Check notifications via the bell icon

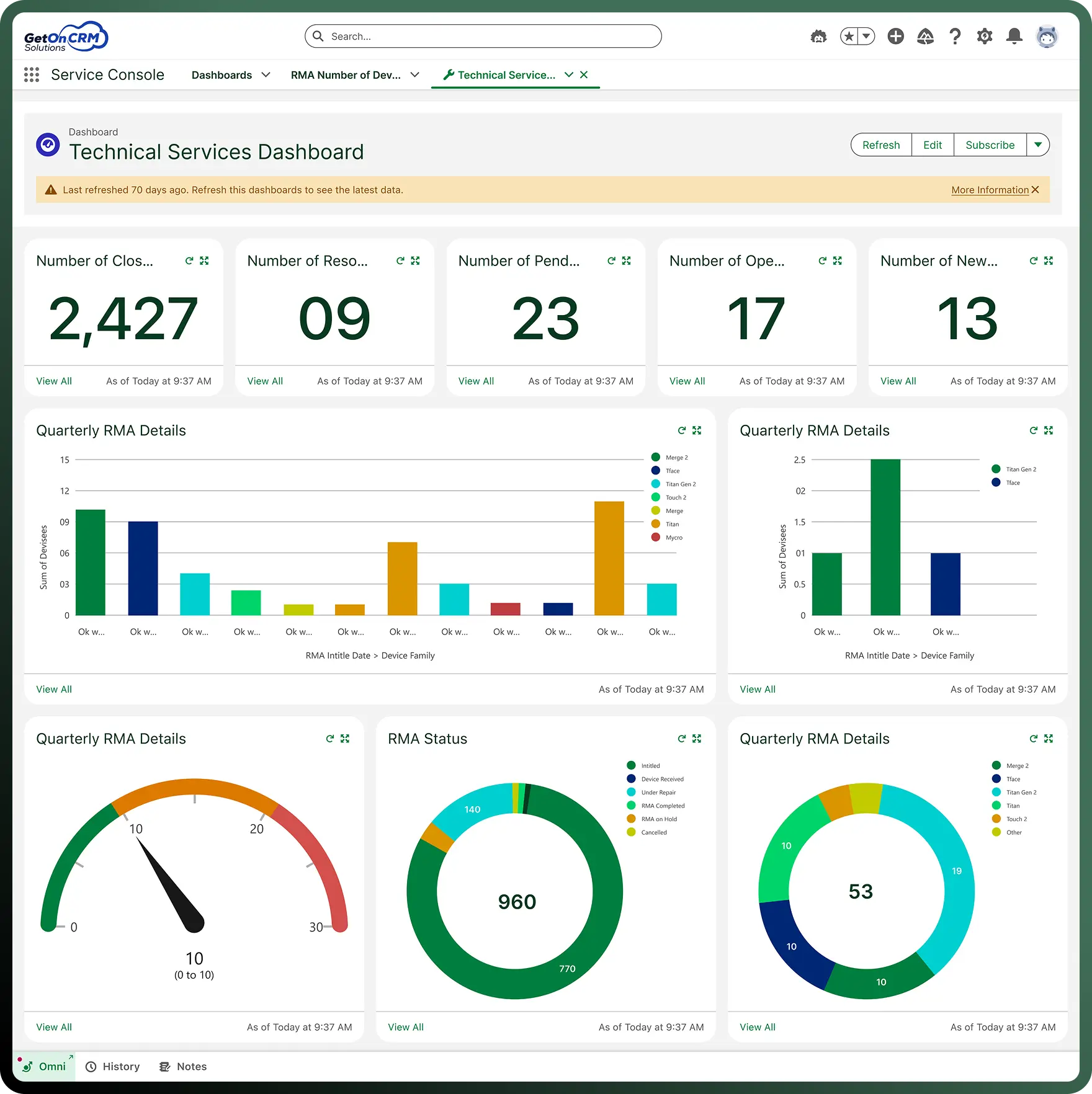pyautogui.click(x=1014, y=36)
